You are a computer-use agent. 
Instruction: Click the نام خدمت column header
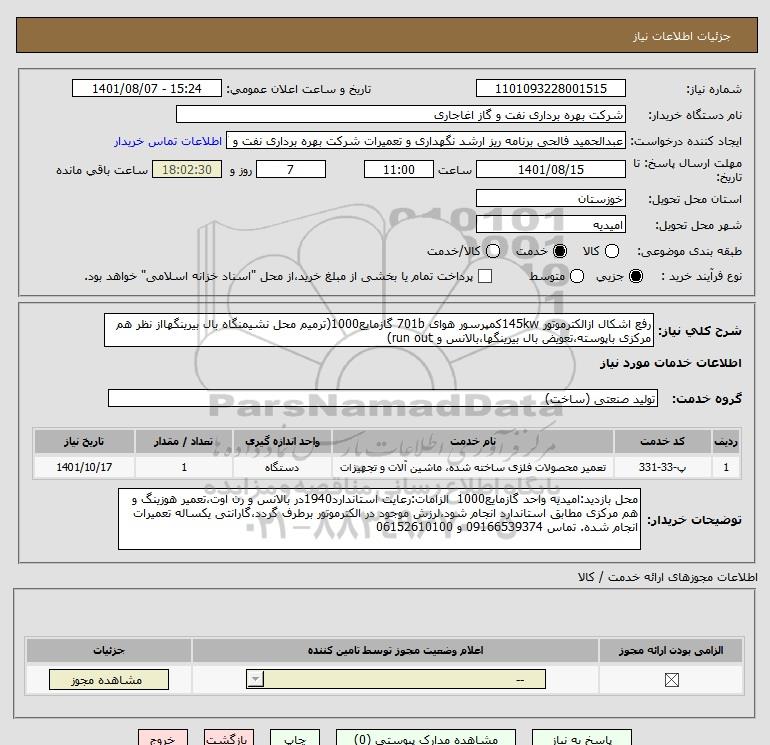(x=472, y=441)
